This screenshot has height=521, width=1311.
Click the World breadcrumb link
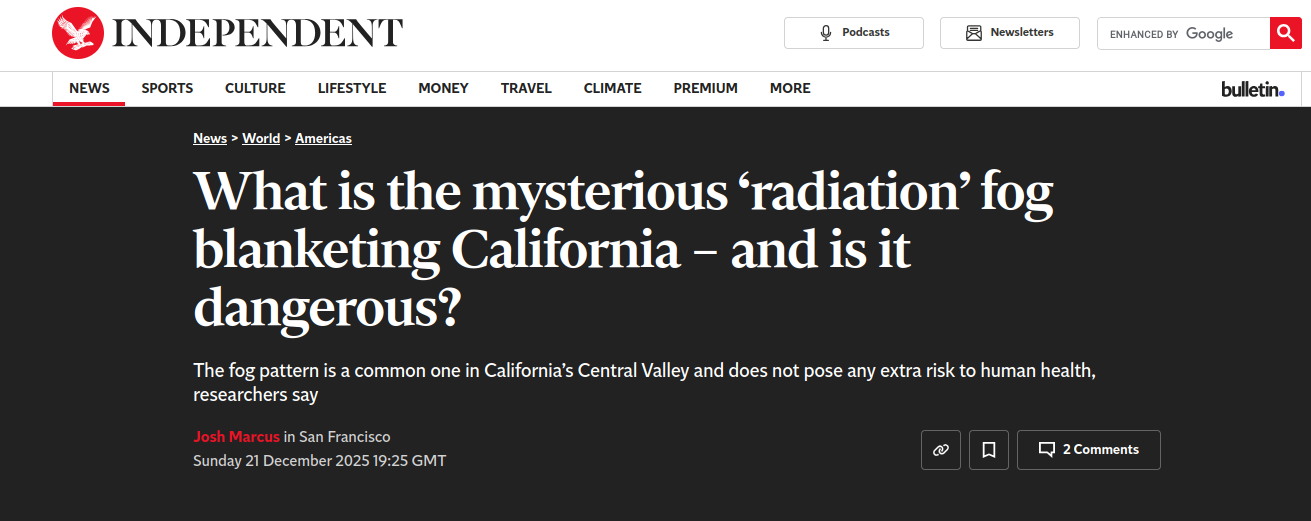261,138
